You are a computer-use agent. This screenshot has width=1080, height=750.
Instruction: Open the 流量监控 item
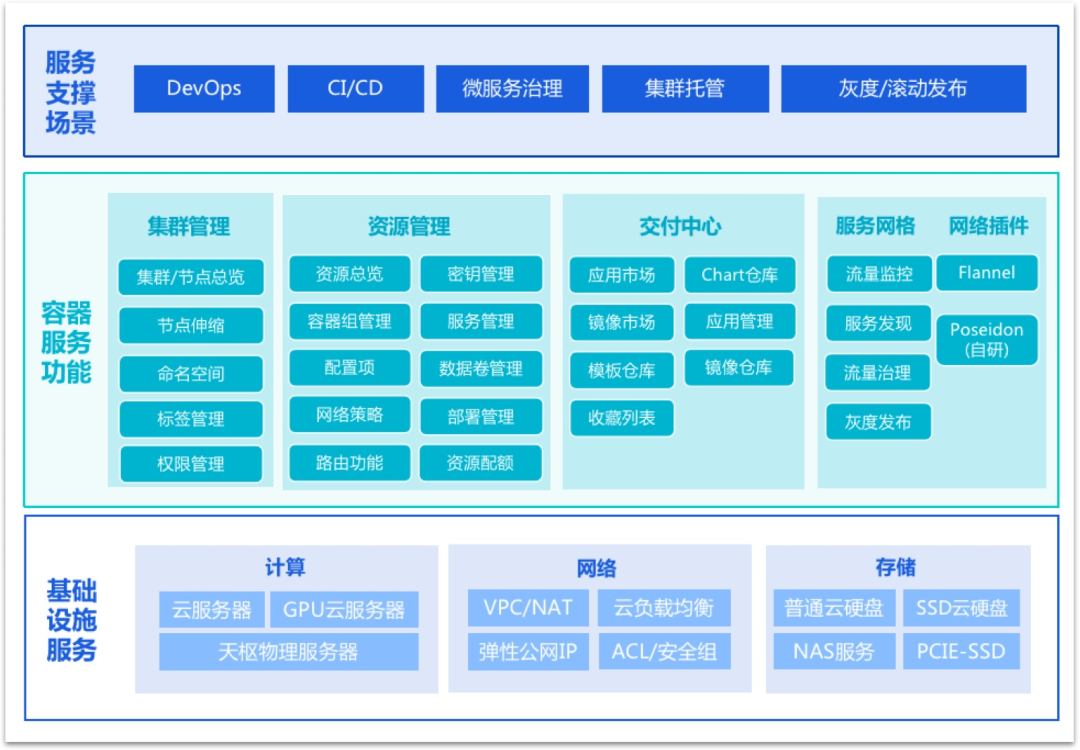(879, 274)
